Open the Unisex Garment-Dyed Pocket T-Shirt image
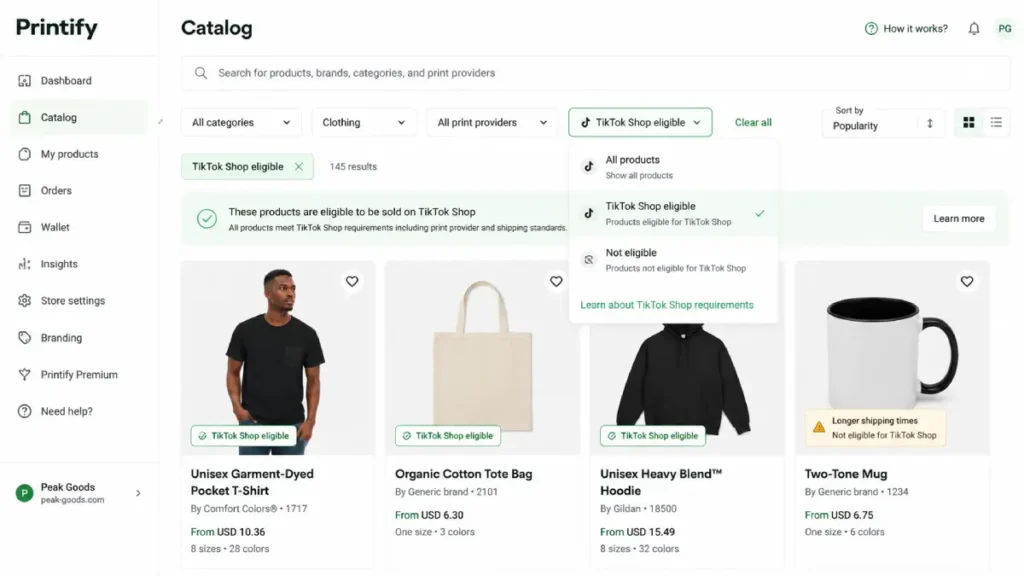 278,358
